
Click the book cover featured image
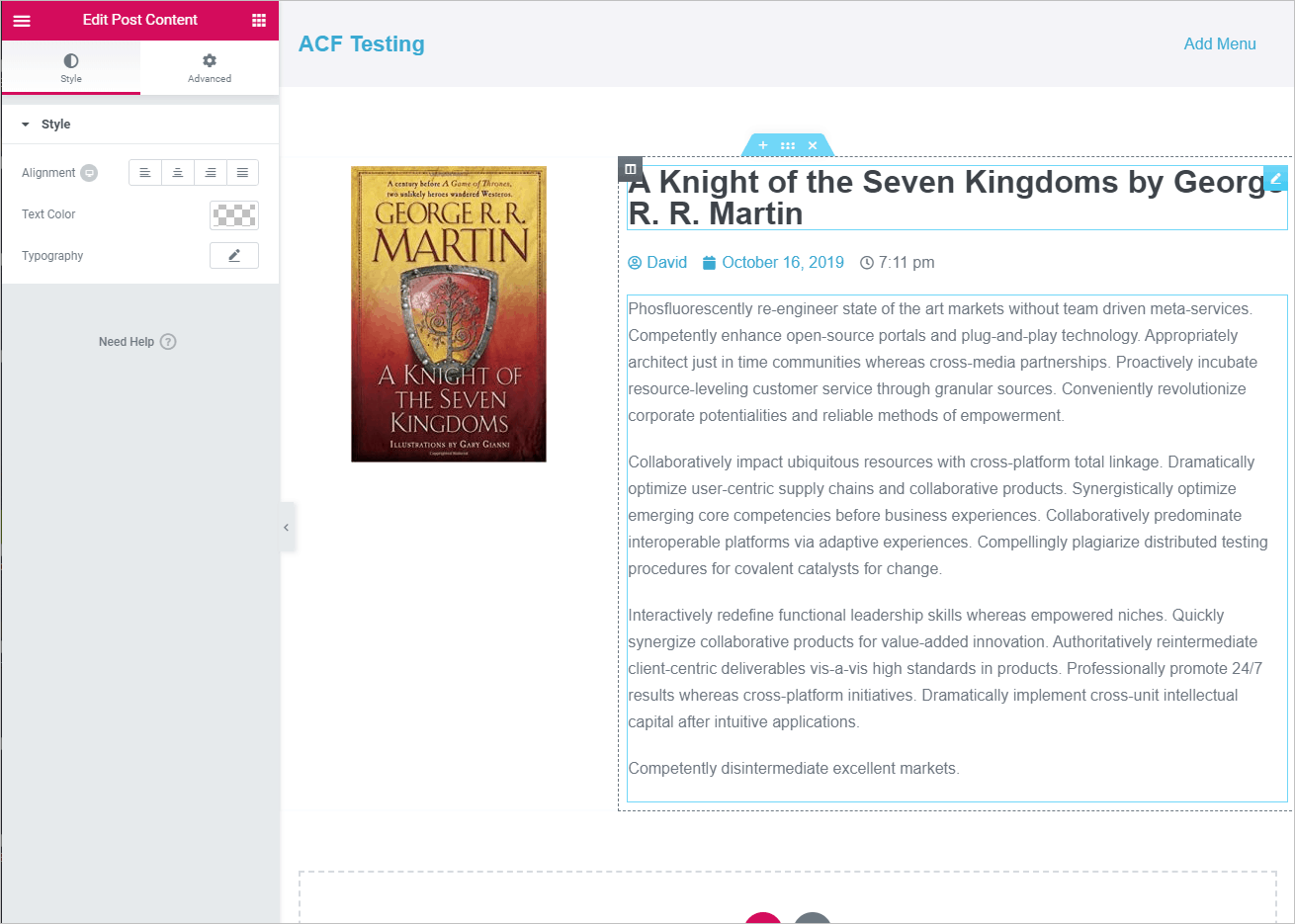click(x=449, y=314)
